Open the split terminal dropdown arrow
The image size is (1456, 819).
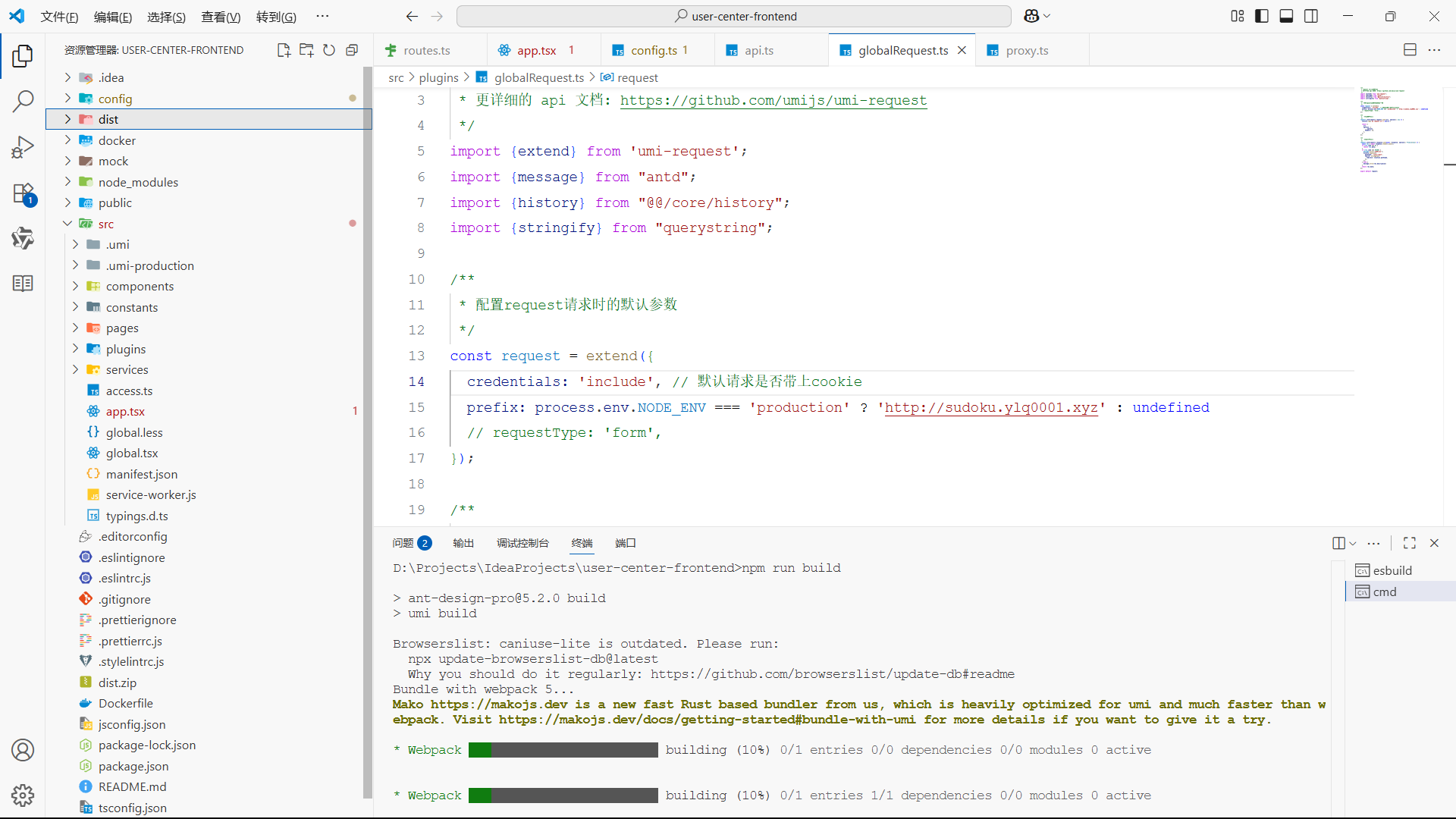(x=1352, y=543)
